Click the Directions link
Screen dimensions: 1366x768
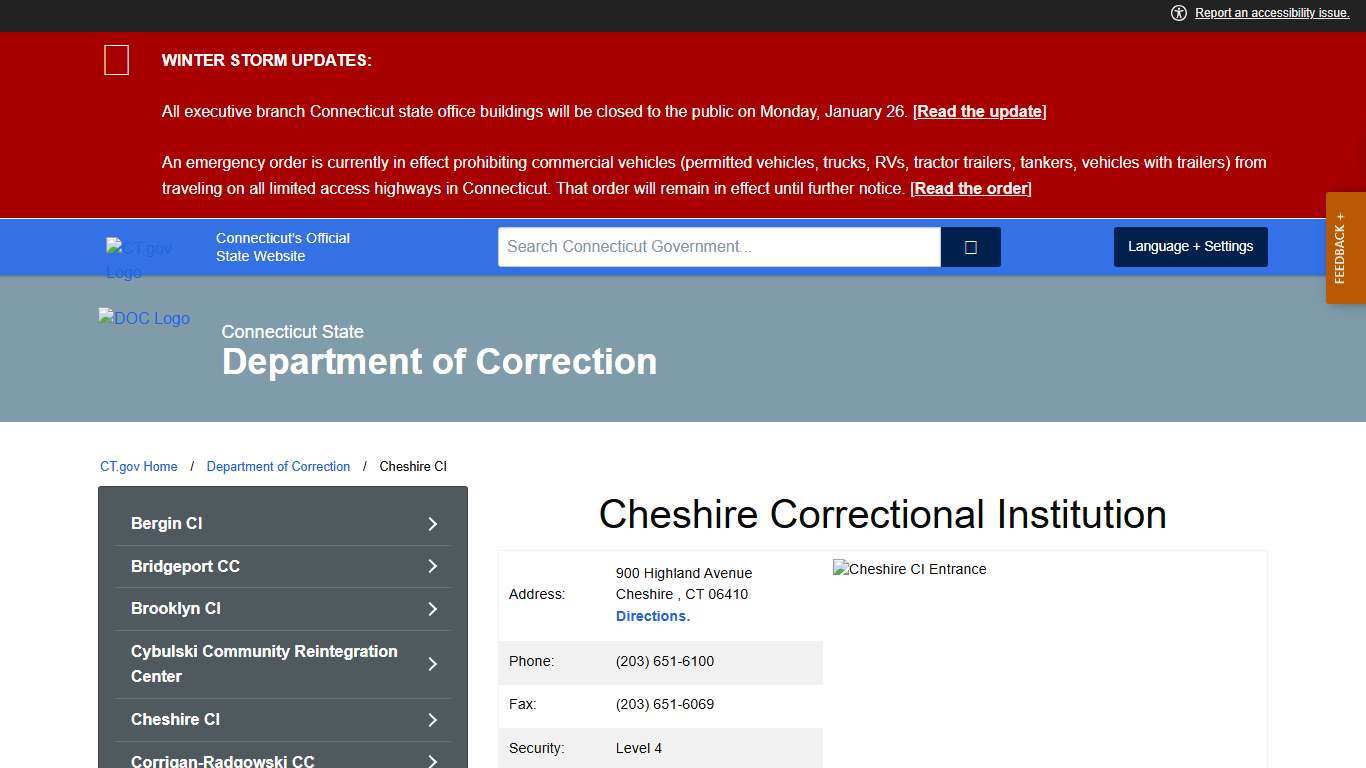(651, 616)
